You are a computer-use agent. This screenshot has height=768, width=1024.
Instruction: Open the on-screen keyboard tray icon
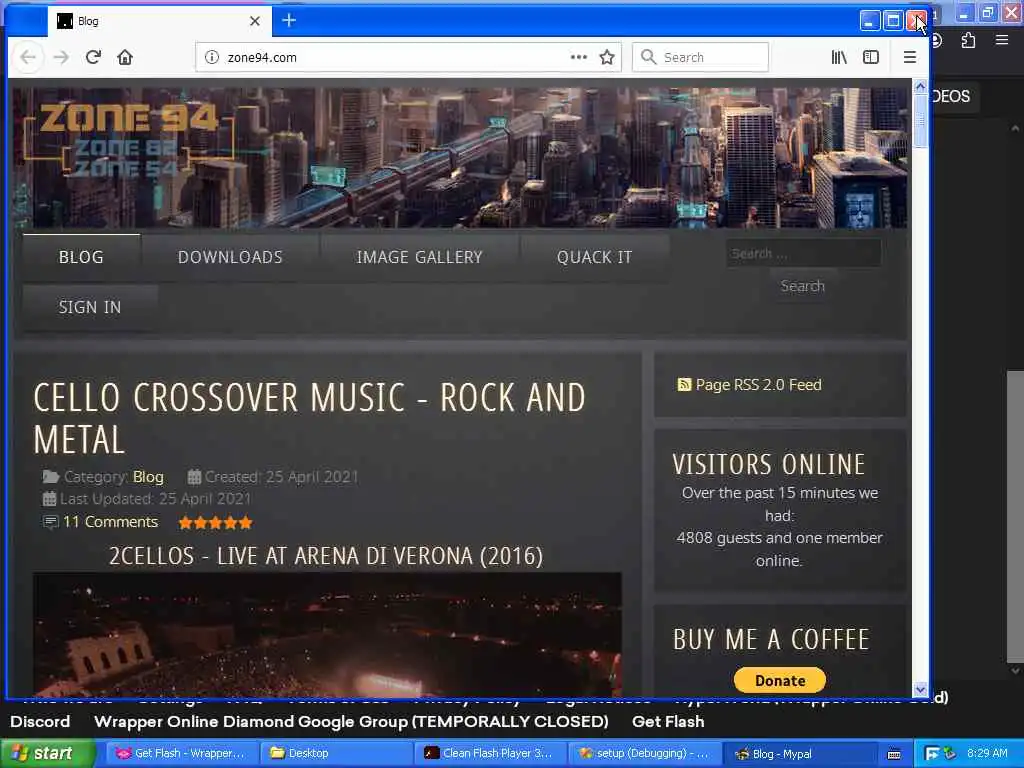[x=894, y=754]
